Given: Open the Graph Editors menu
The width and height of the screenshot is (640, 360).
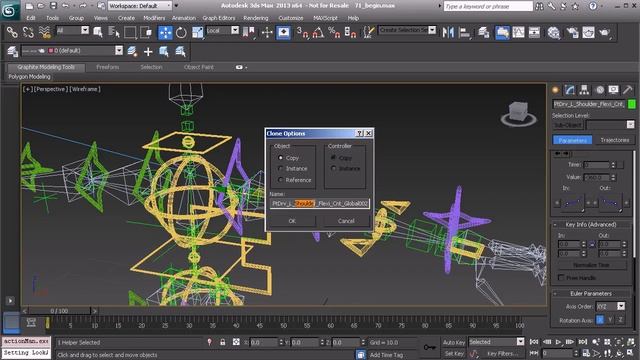Looking at the screenshot, I should [x=219, y=18].
